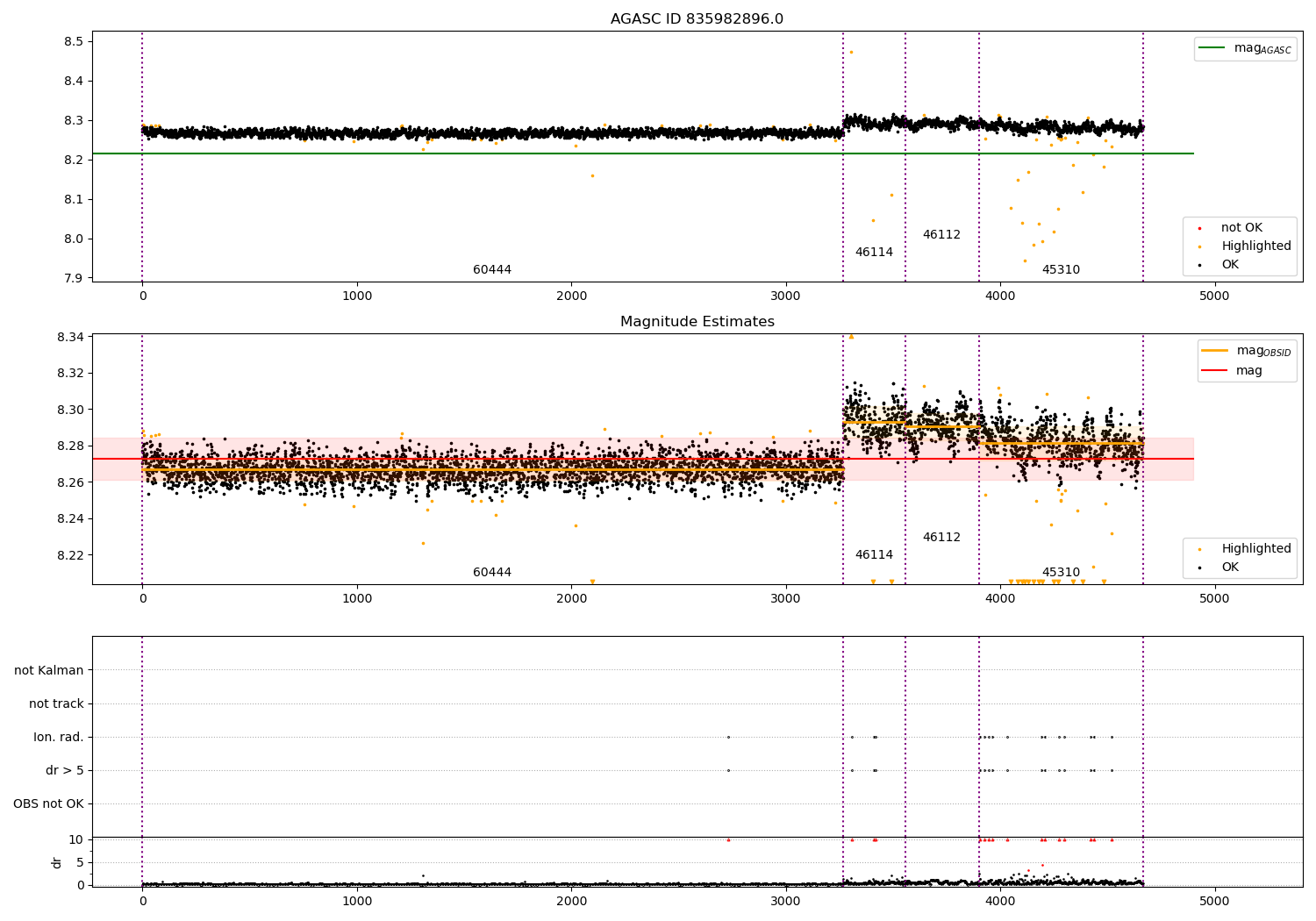The height and width of the screenshot is (921, 1316).
Task: Click the "8.28" y-axis tick of middle plot
Action: pos(70,446)
